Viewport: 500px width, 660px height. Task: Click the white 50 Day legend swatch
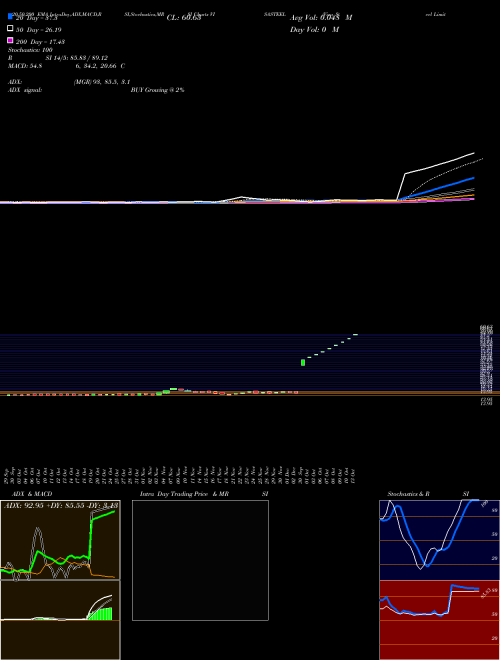11,29
